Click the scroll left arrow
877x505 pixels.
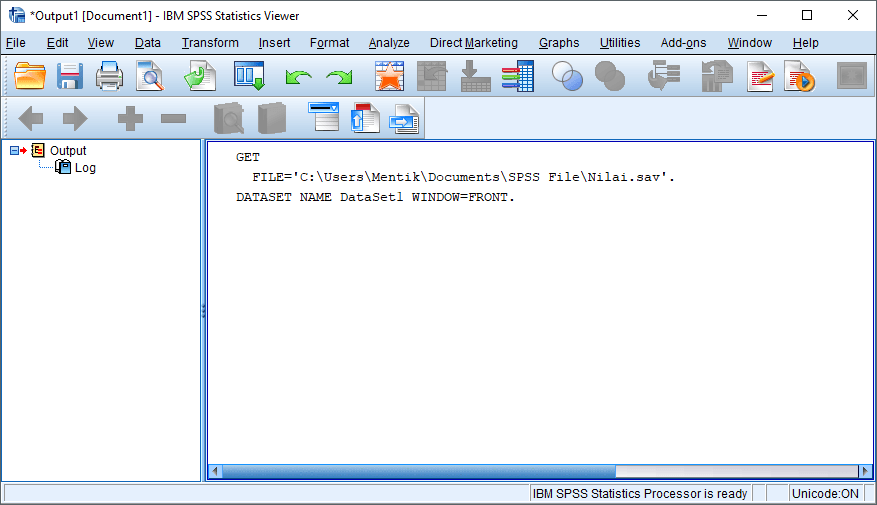click(215, 471)
